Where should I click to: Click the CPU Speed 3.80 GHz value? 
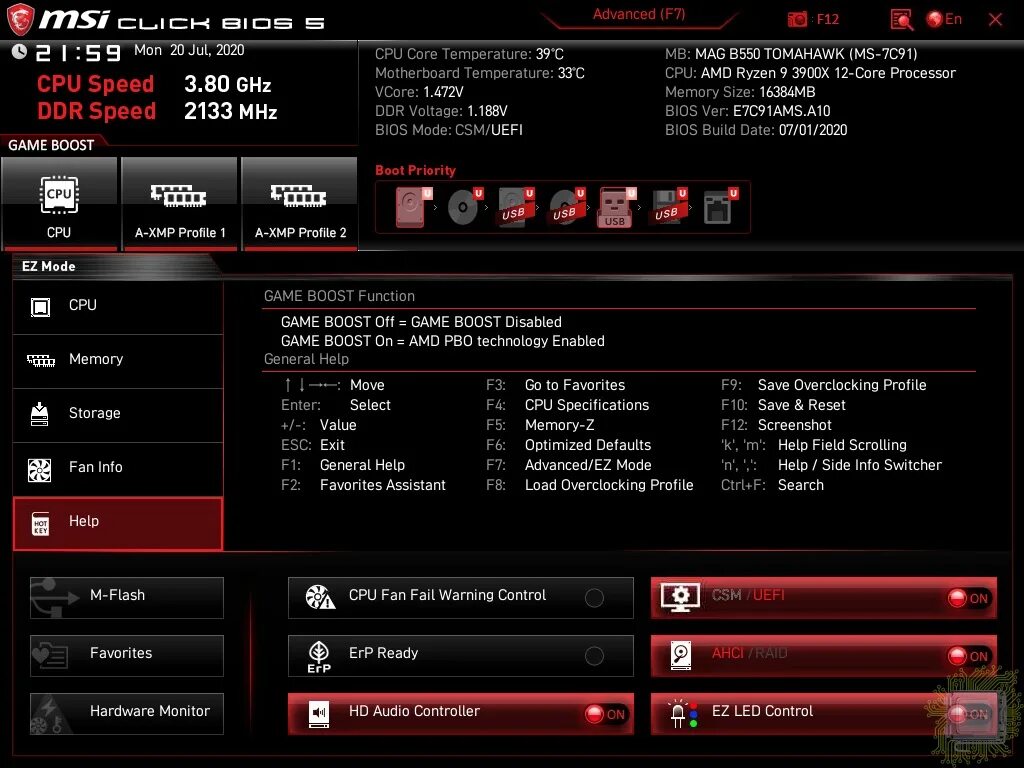[227, 84]
